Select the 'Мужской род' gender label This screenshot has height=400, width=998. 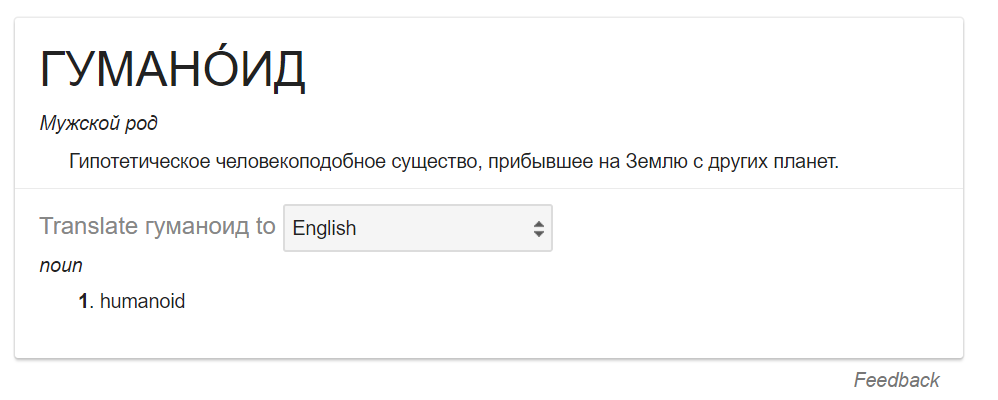point(99,123)
